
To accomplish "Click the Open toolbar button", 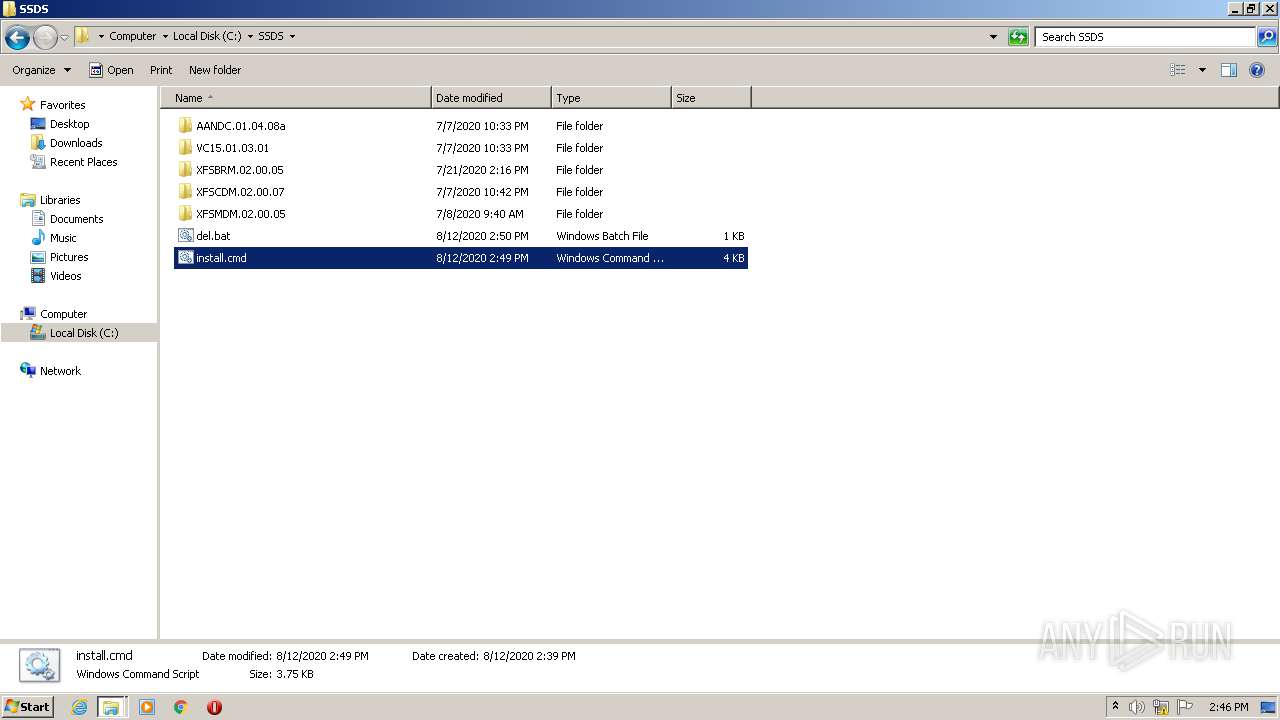I will (111, 70).
